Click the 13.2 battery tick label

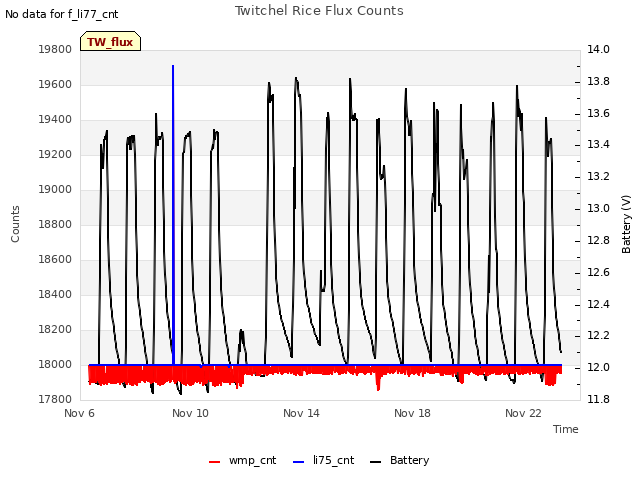point(598,177)
